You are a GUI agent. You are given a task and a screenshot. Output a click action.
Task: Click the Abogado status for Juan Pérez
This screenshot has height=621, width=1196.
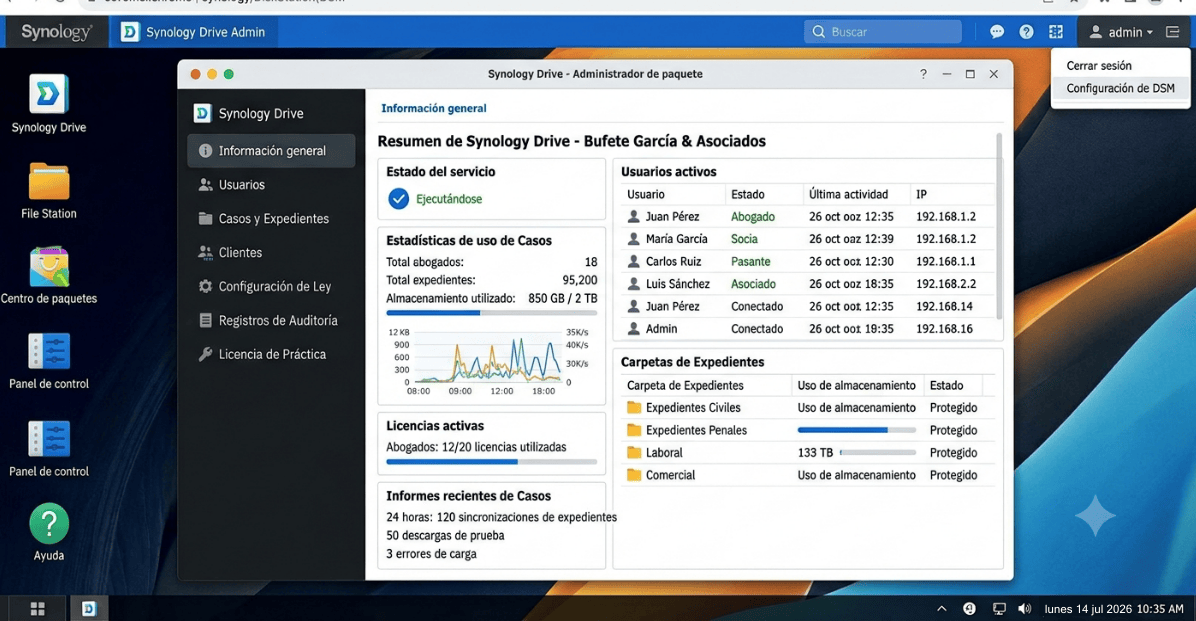[x=752, y=217]
